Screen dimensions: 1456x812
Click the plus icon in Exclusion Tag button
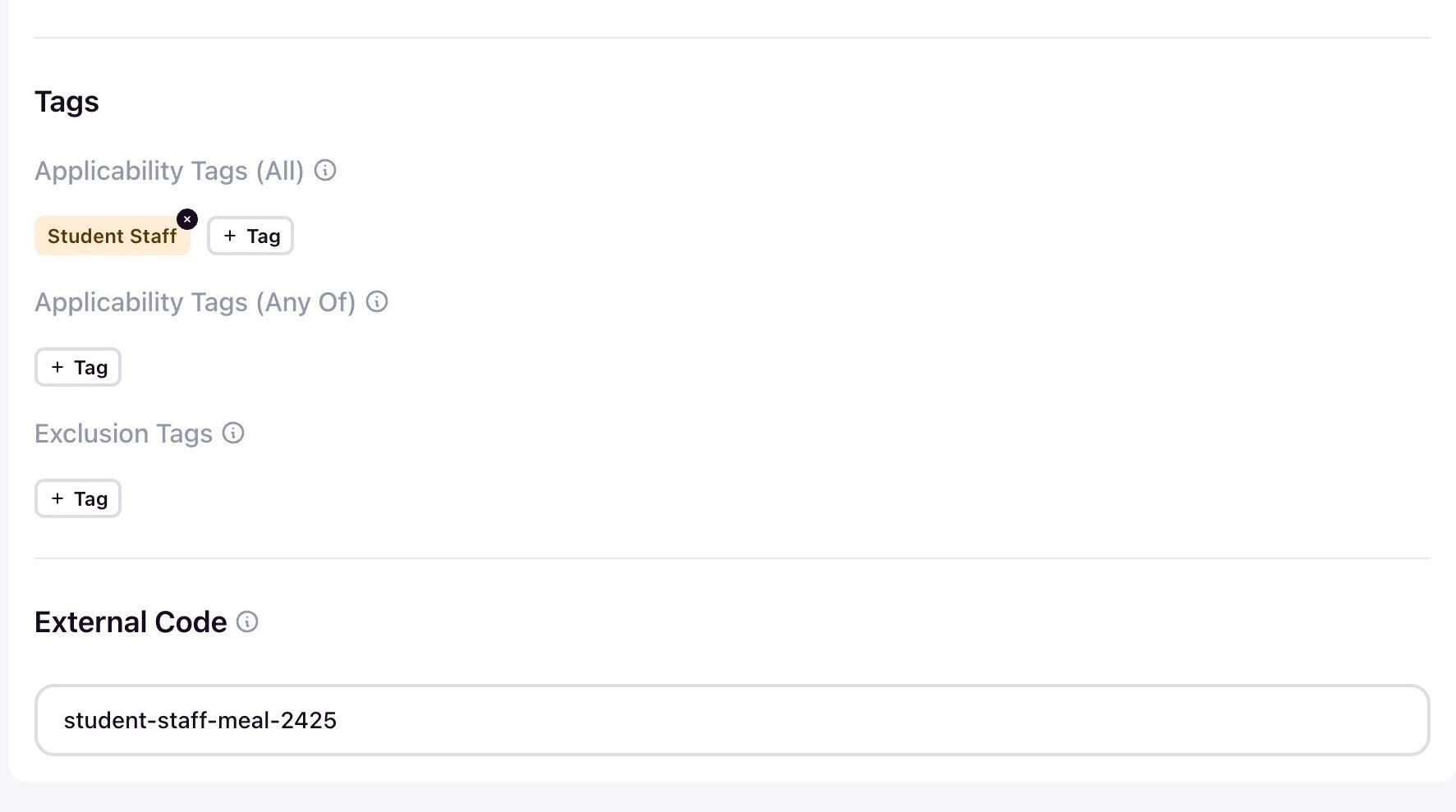pyautogui.click(x=57, y=498)
